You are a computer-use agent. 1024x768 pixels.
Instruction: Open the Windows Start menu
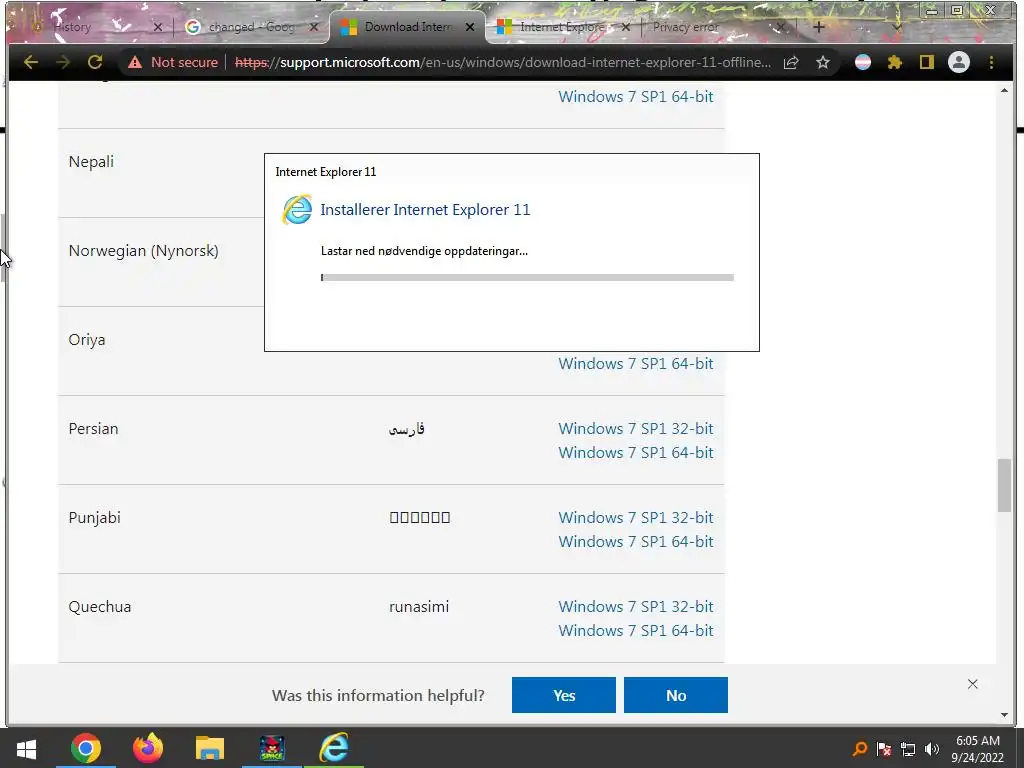tap(25, 748)
